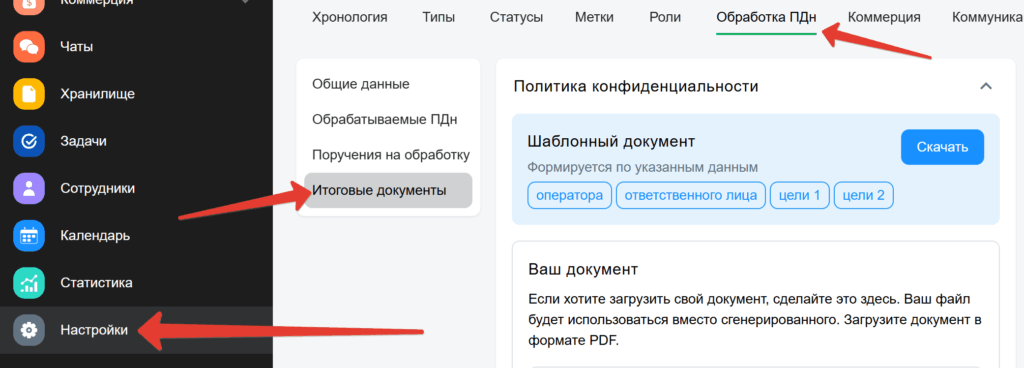Click Формируется по указанным данным text
1024x368 pixels.
[643, 168]
